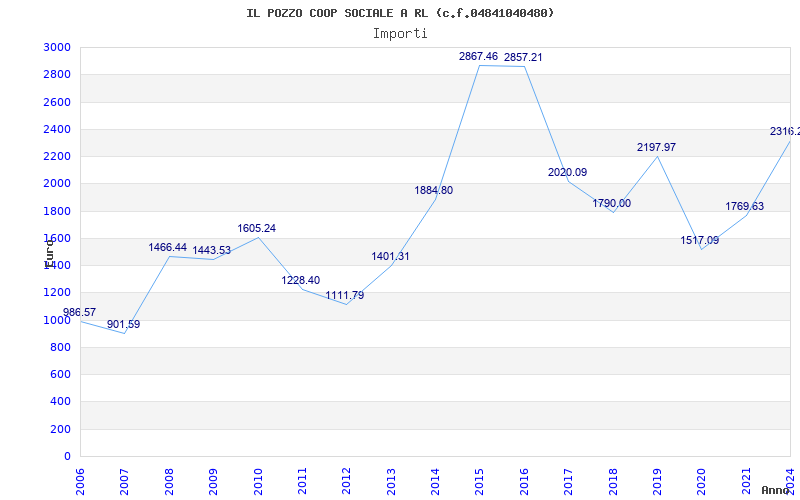
Task: Select data label 1790.00
Action: 611,204
